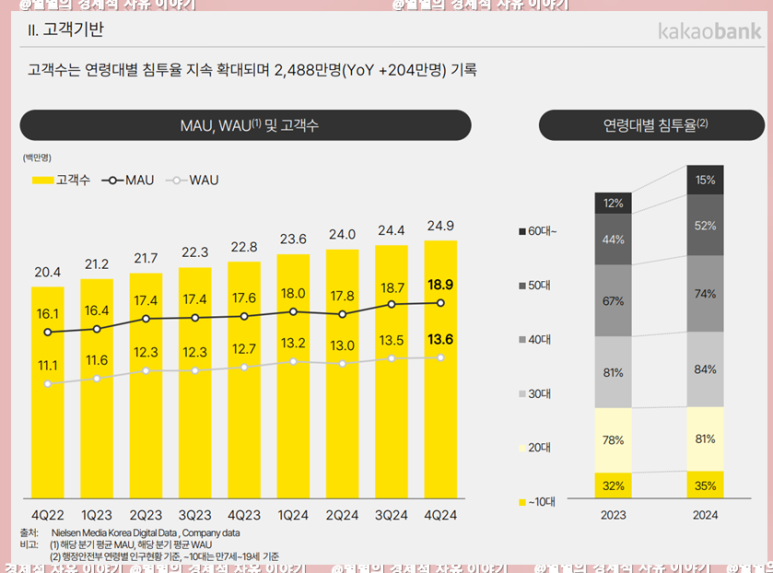Click the 21.2 customer count value
Image resolution: width=773 pixels, height=573 pixels.
(x=97, y=264)
